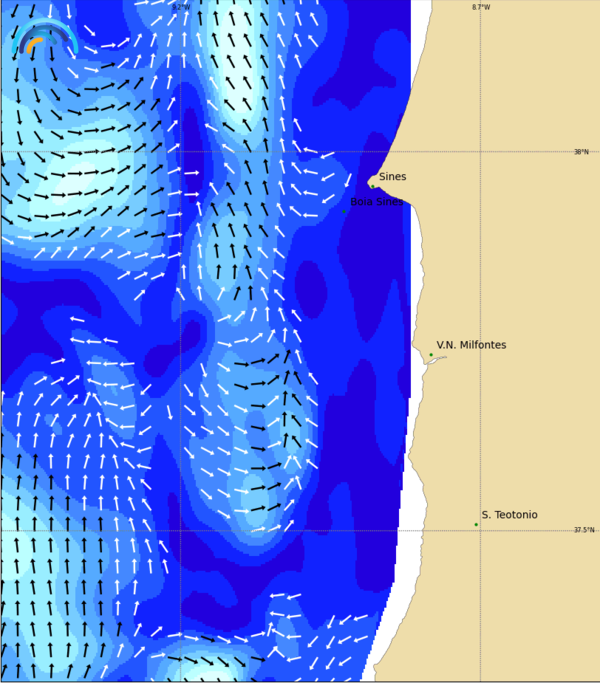Click the 37.5°N and 9.2°W gridline crossing
The image size is (600, 683).
pyautogui.click(x=180, y=530)
